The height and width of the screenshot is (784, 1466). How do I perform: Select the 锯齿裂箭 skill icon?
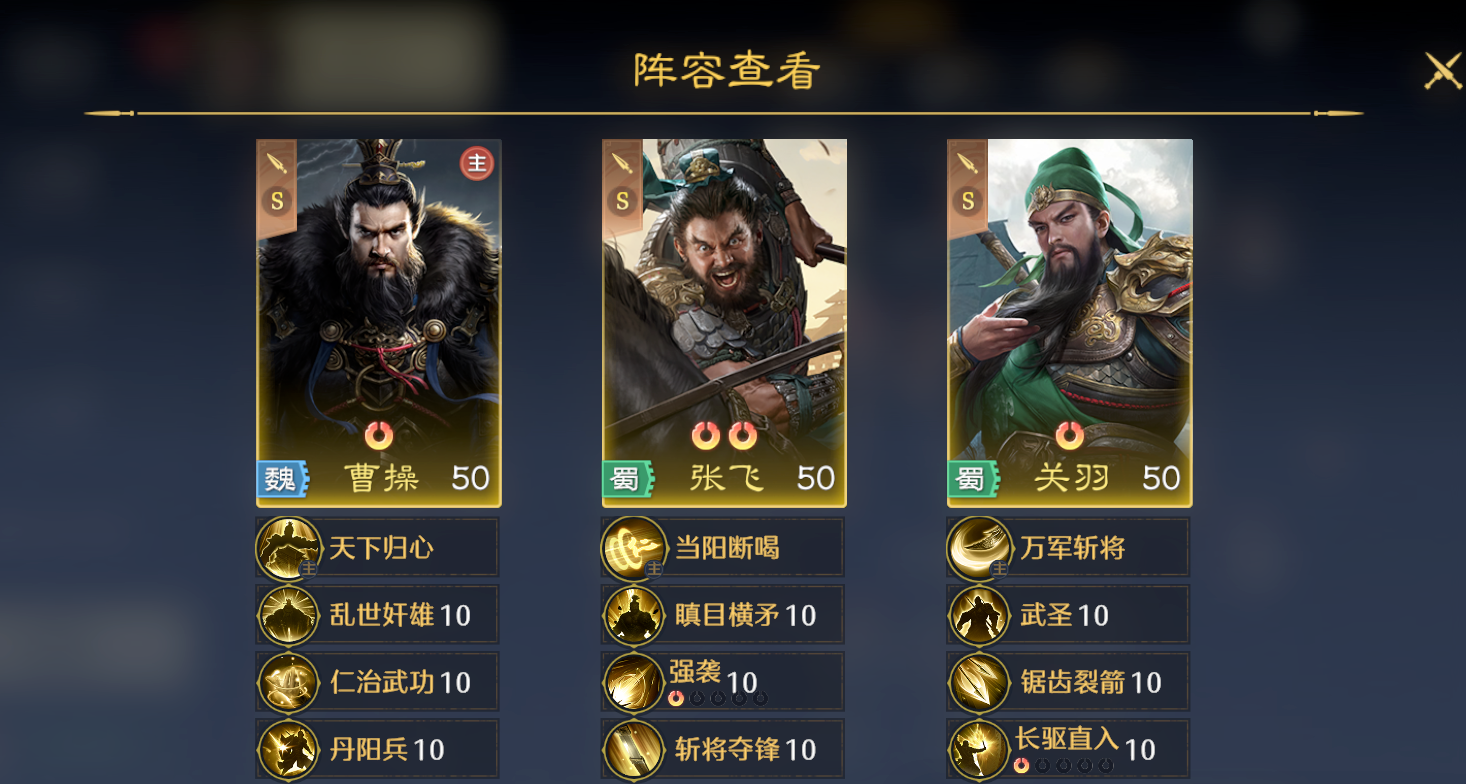click(979, 682)
